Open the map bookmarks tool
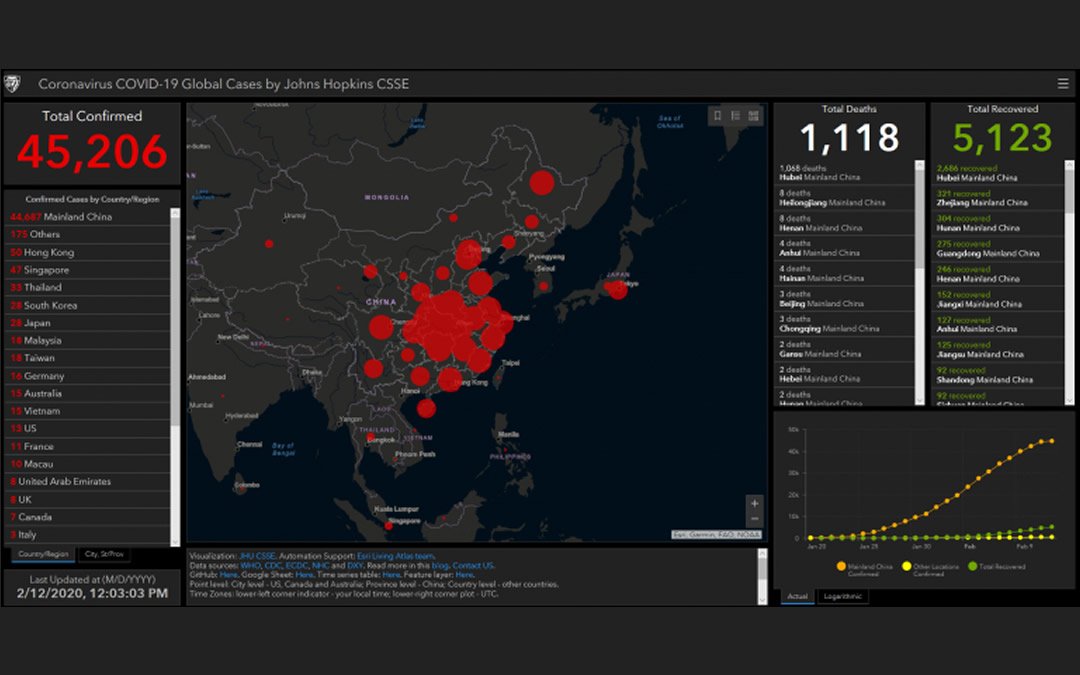This screenshot has width=1080, height=675. pyautogui.click(x=718, y=116)
